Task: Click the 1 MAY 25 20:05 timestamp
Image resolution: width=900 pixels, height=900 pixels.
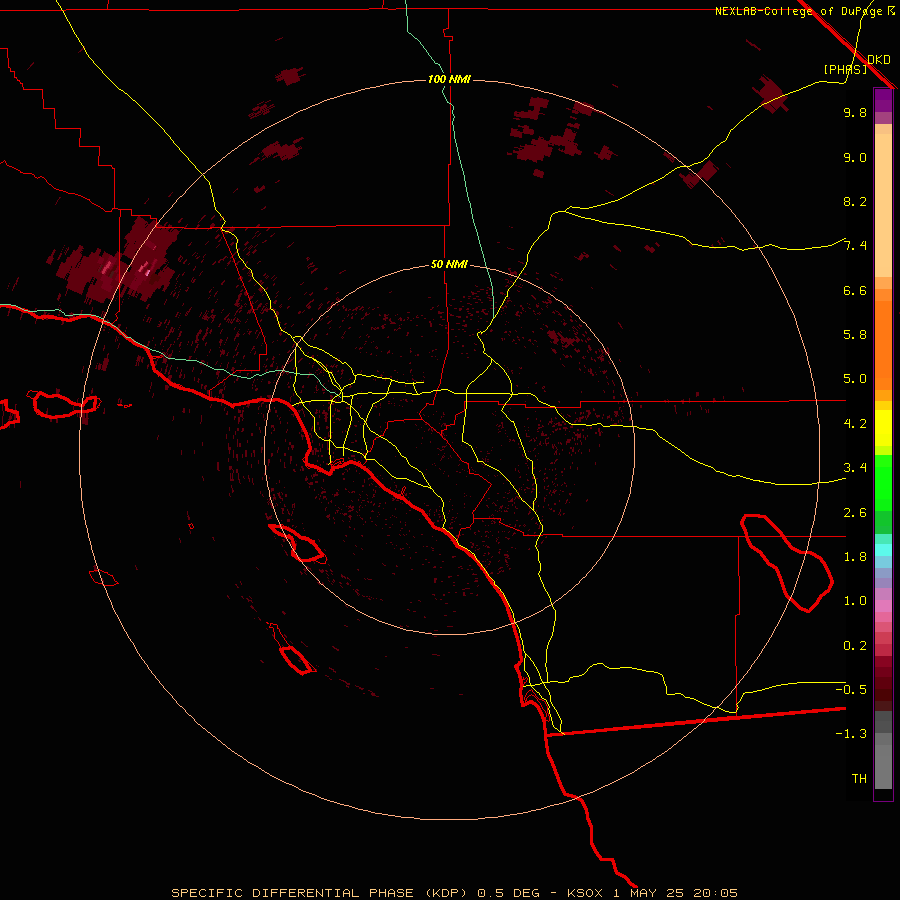Action: (x=675, y=893)
